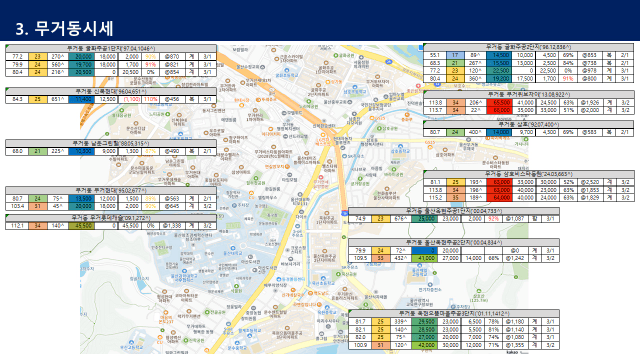Select the blue price cell '13,500'
640x360 pixels.
82,198
